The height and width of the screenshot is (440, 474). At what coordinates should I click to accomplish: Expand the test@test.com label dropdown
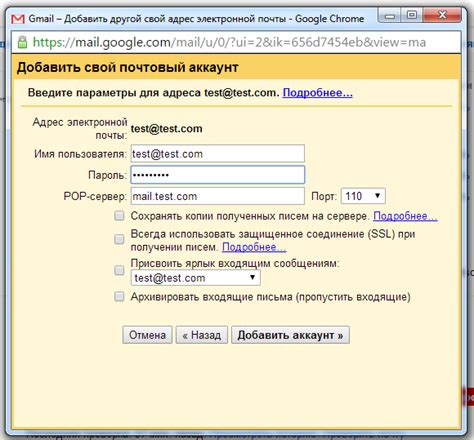point(195,278)
